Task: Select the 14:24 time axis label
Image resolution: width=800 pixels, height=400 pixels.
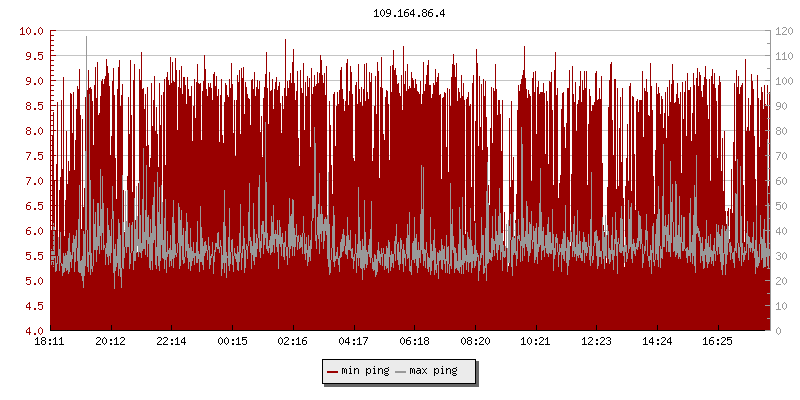Action: coord(657,341)
